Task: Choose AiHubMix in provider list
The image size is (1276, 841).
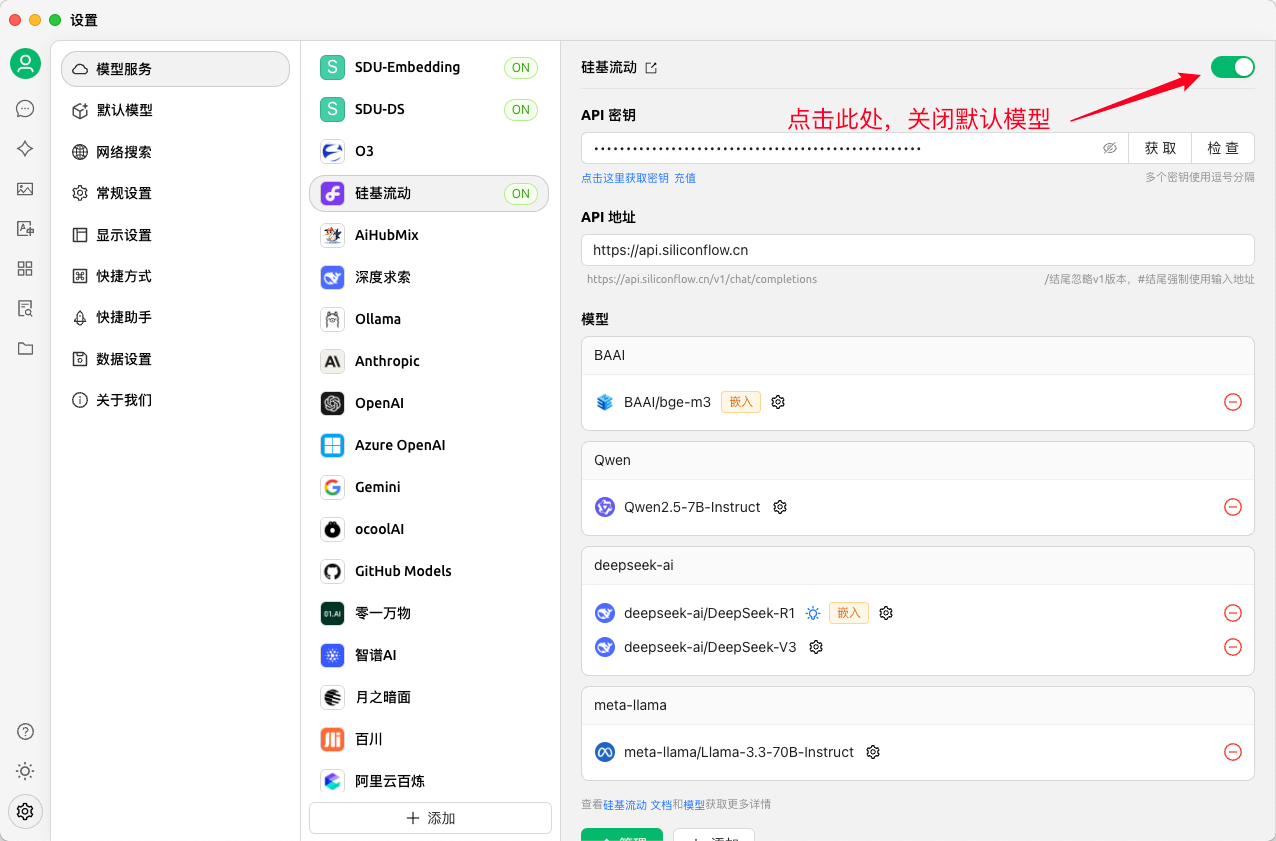Action: click(x=429, y=235)
